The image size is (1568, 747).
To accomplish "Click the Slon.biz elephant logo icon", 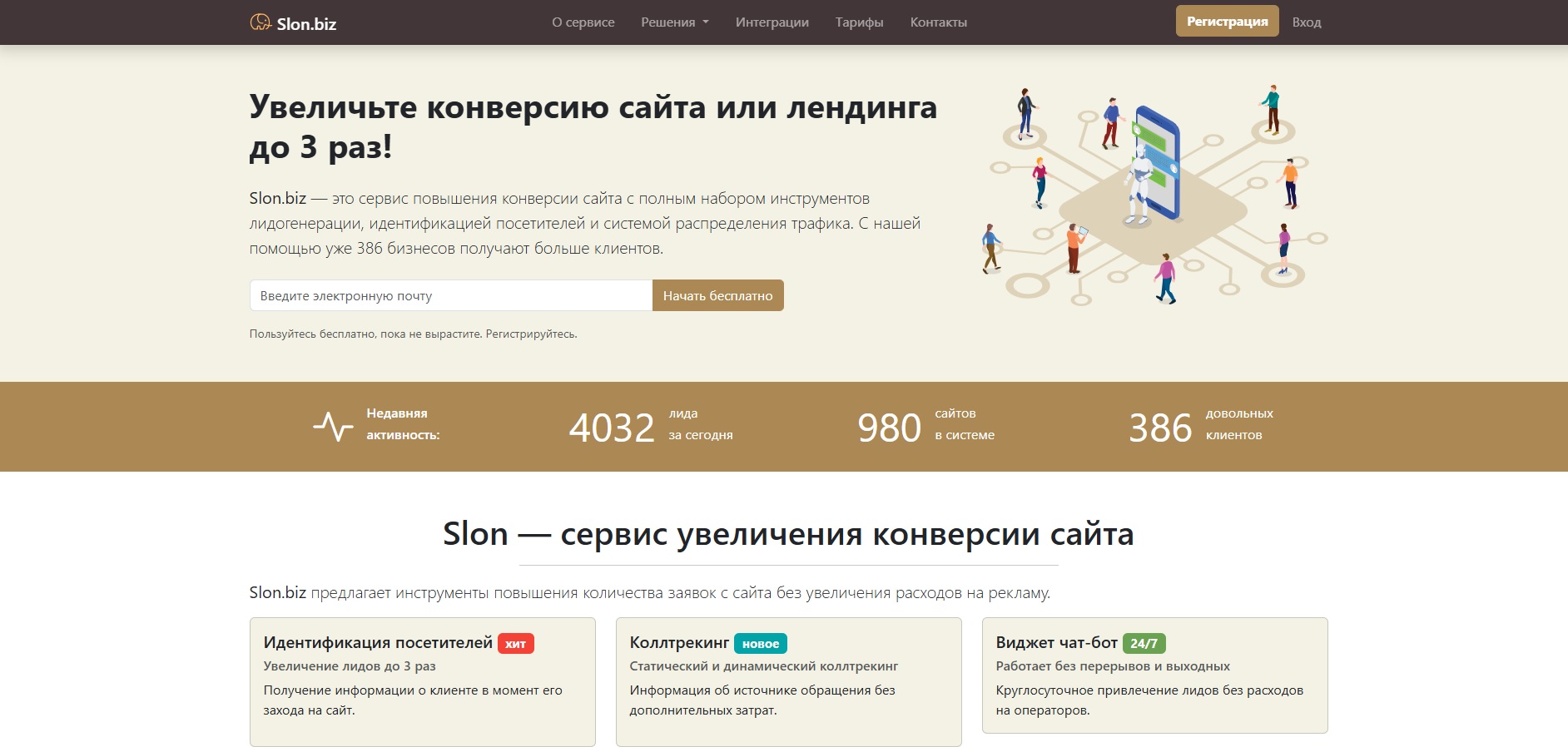I will [261, 22].
